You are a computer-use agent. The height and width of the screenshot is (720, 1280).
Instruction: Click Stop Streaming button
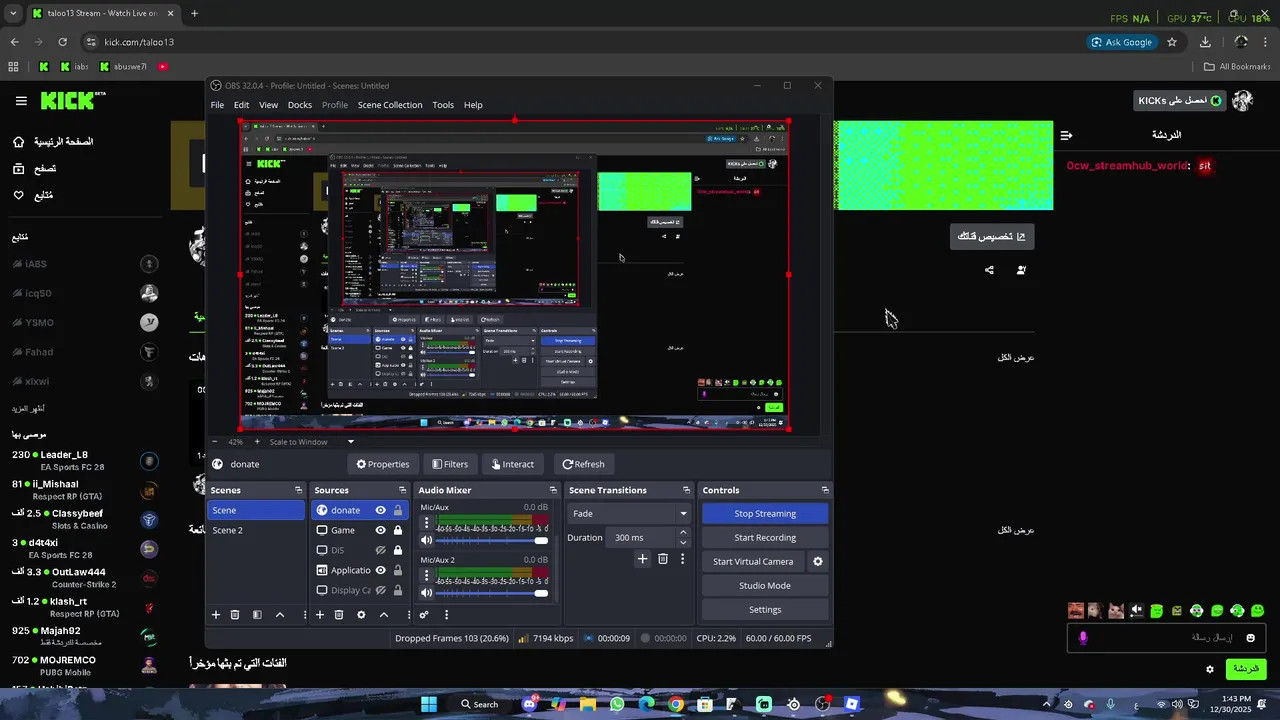pos(765,514)
